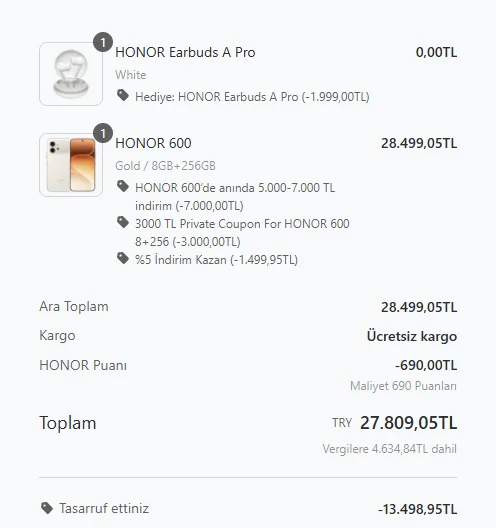This screenshot has width=496, height=528.
Task: Click the 28.499,05TL HONOR 600 price
Action: point(419,143)
